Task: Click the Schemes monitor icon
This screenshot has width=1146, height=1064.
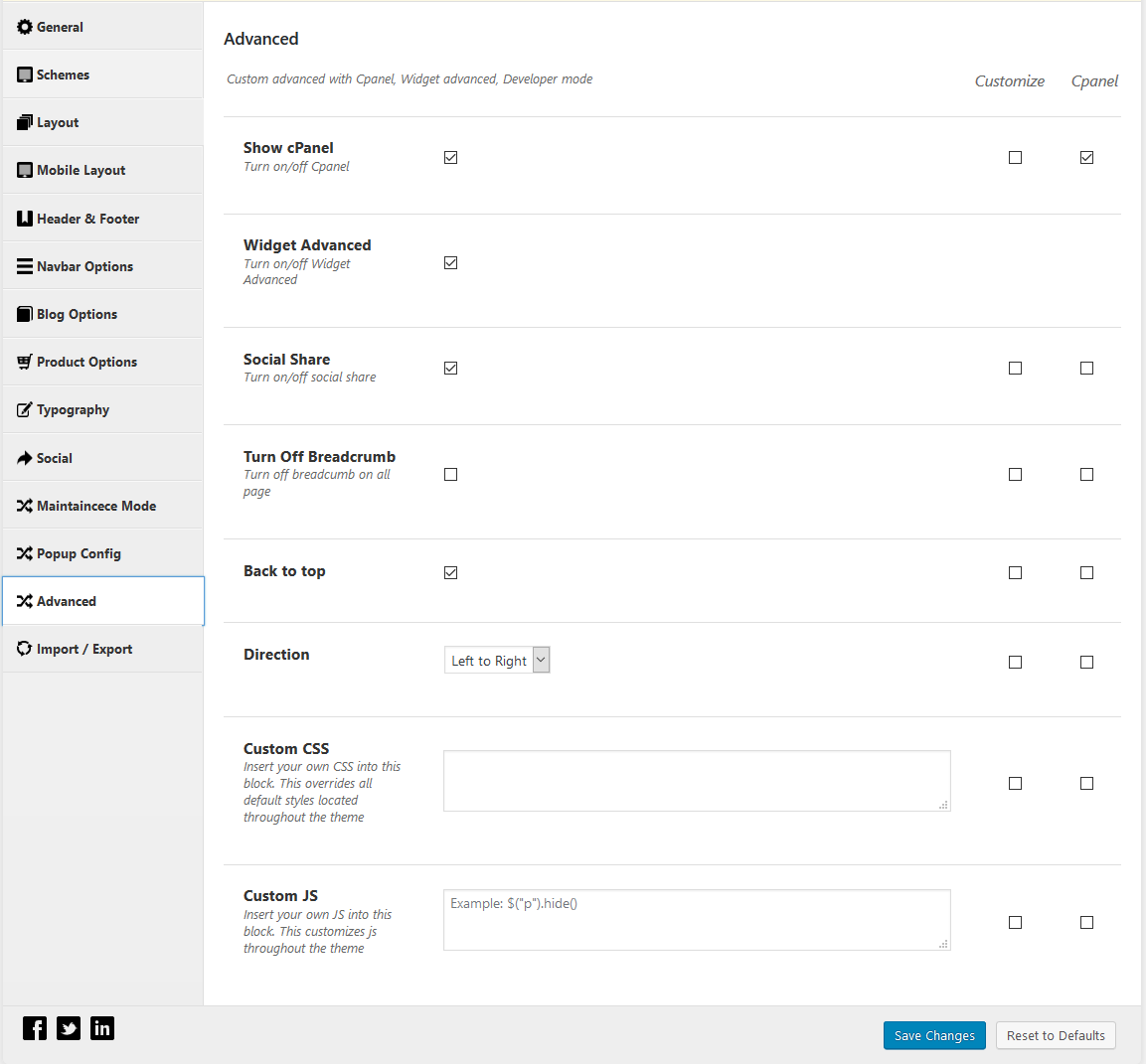Action: (25, 76)
